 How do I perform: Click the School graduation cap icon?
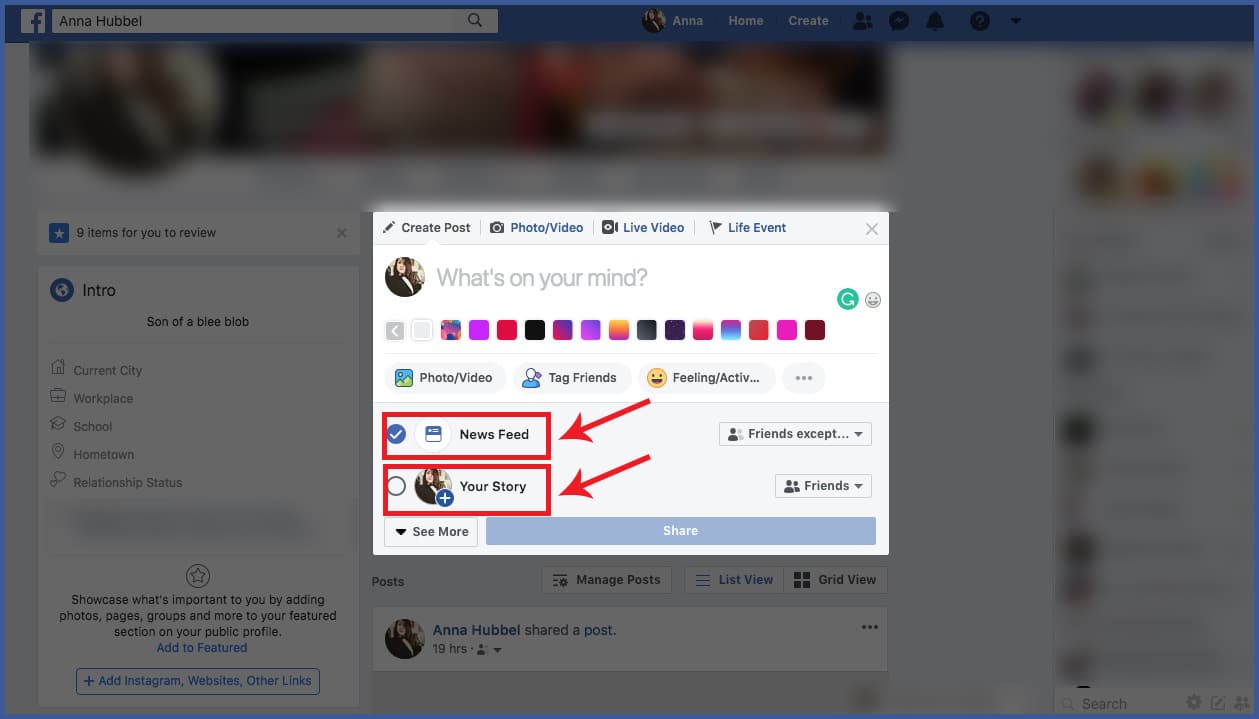coord(58,425)
